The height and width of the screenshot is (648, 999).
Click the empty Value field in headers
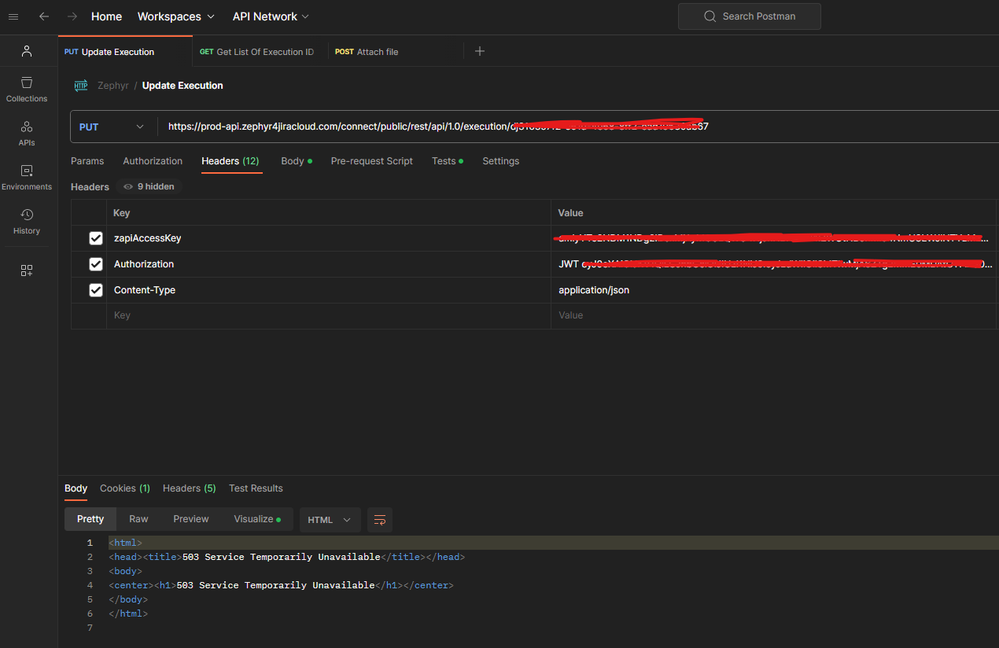point(773,315)
